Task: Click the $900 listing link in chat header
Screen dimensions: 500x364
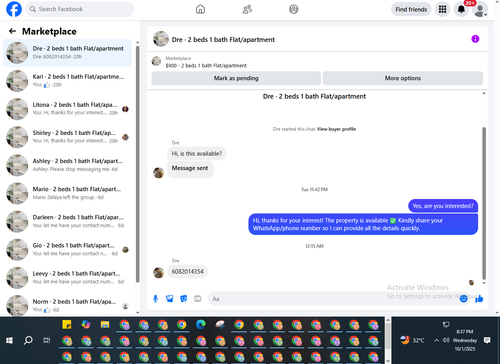Action: pyautogui.click(x=206, y=65)
